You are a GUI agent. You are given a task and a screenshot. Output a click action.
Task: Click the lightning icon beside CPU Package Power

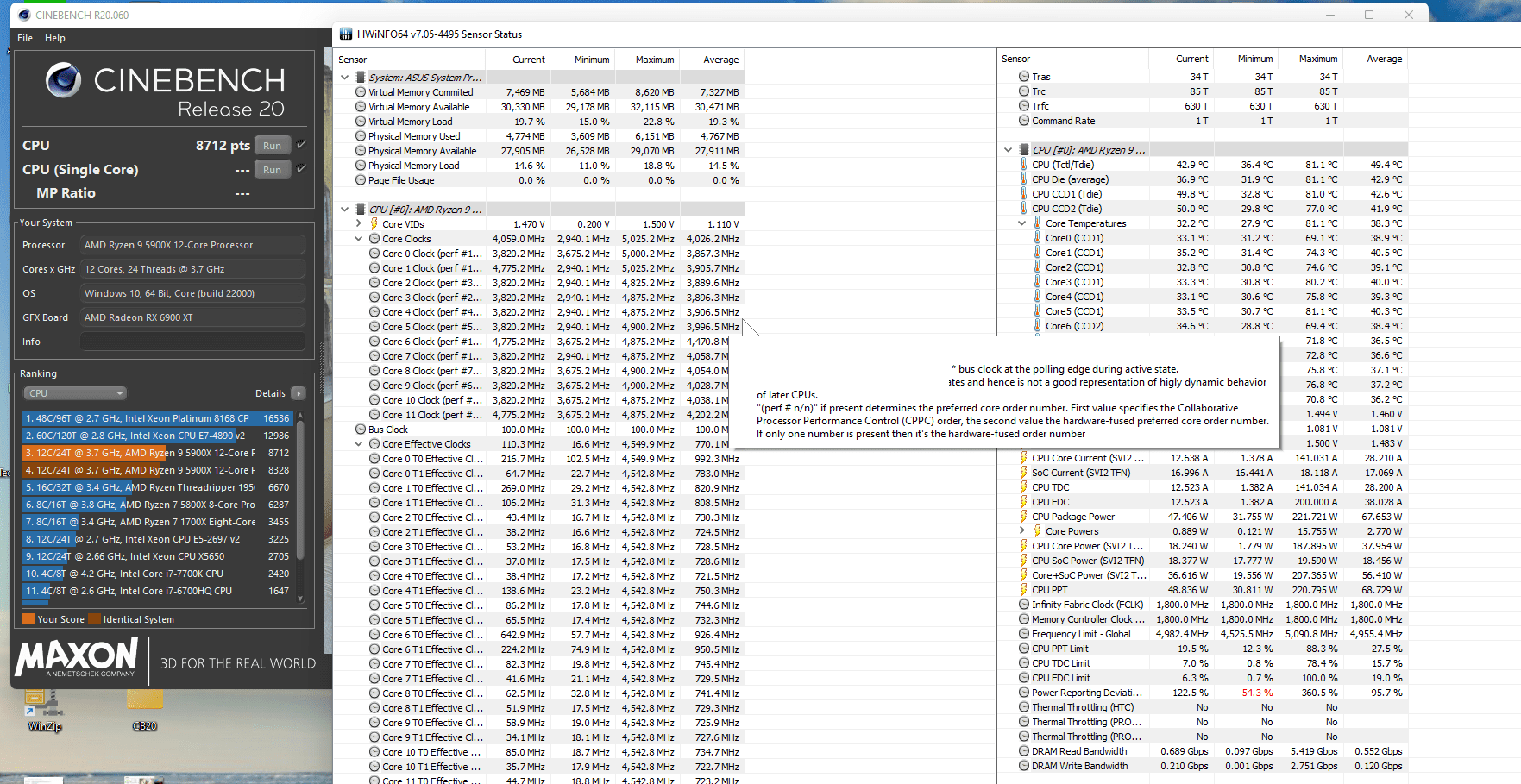[x=1024, y=517]
